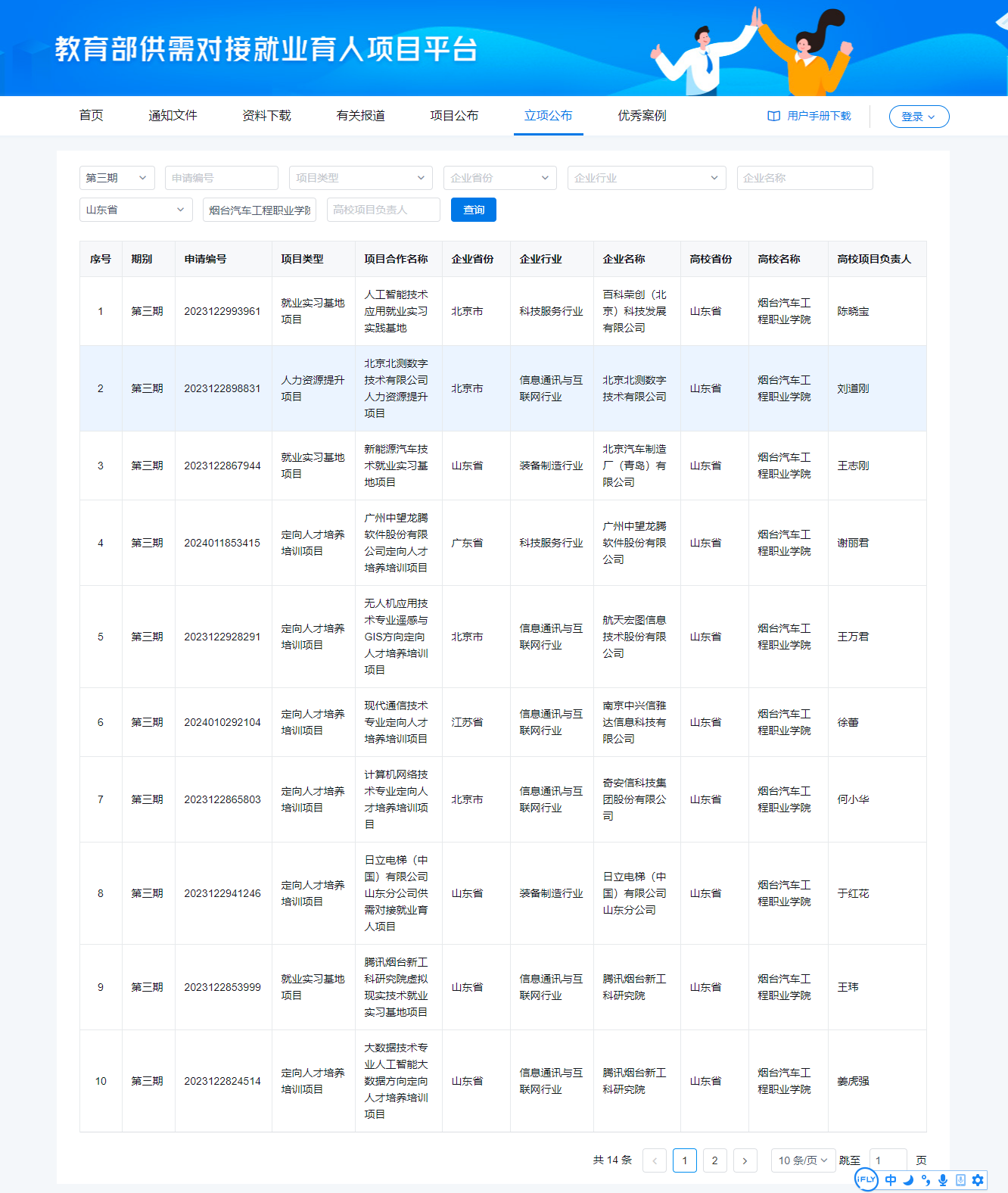Expand the 企业行业 dropdown filter
This screenshot has height=1193, width=1008.
[646, 178]
